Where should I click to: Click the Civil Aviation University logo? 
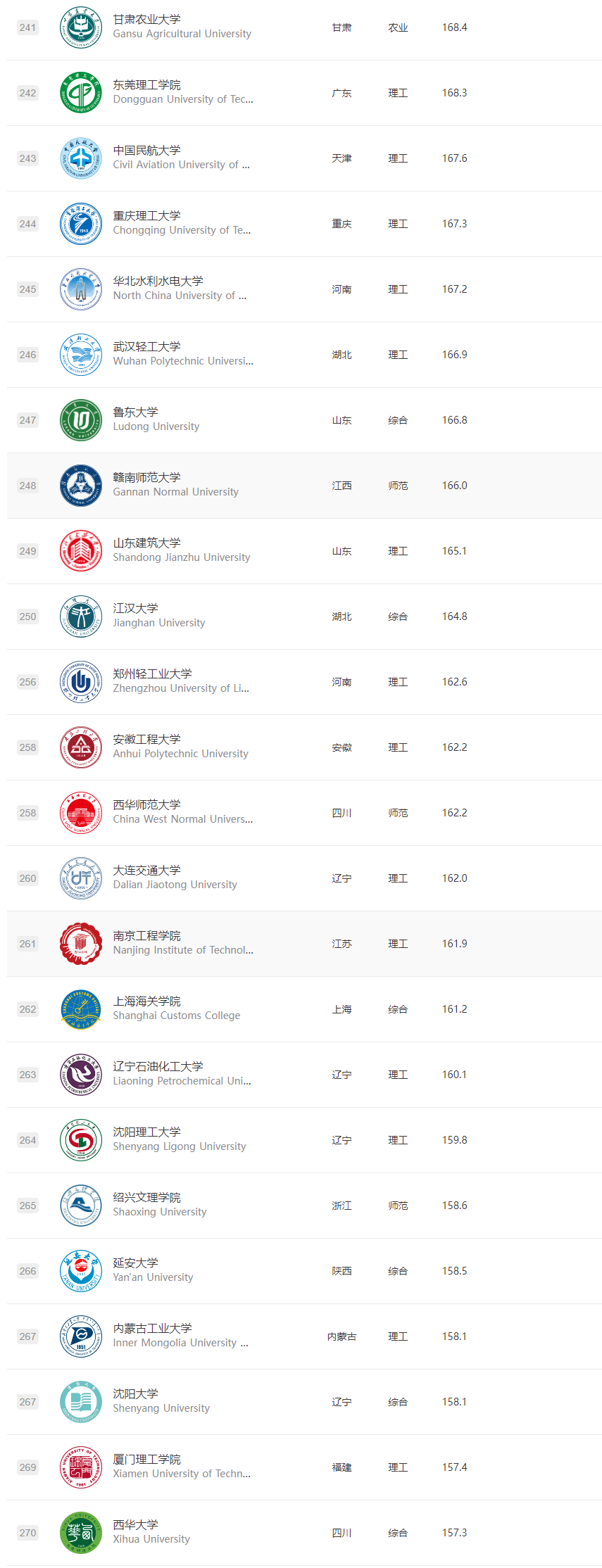pos(81,158)
